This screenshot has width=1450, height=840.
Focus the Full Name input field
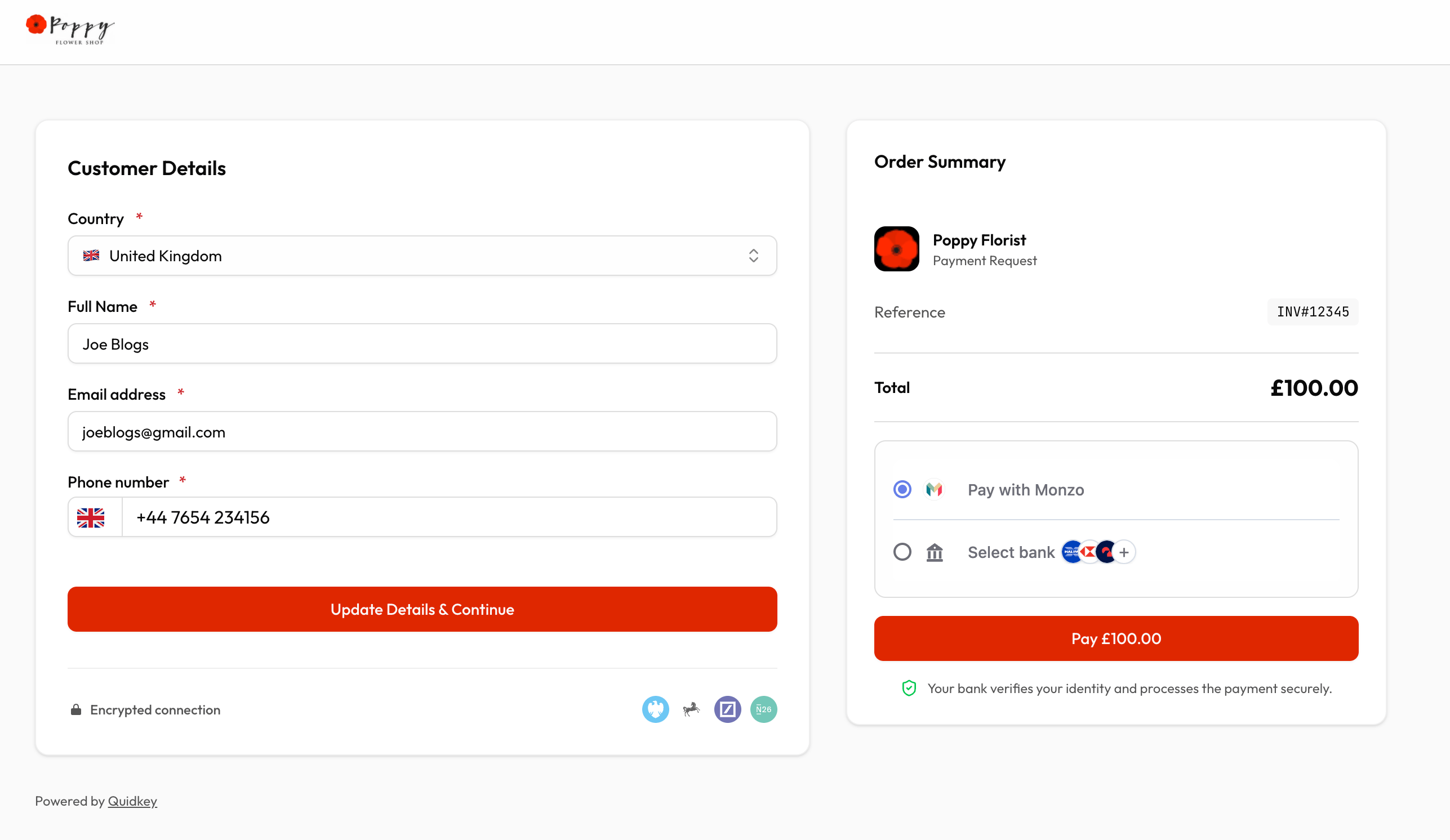(422, 343)
